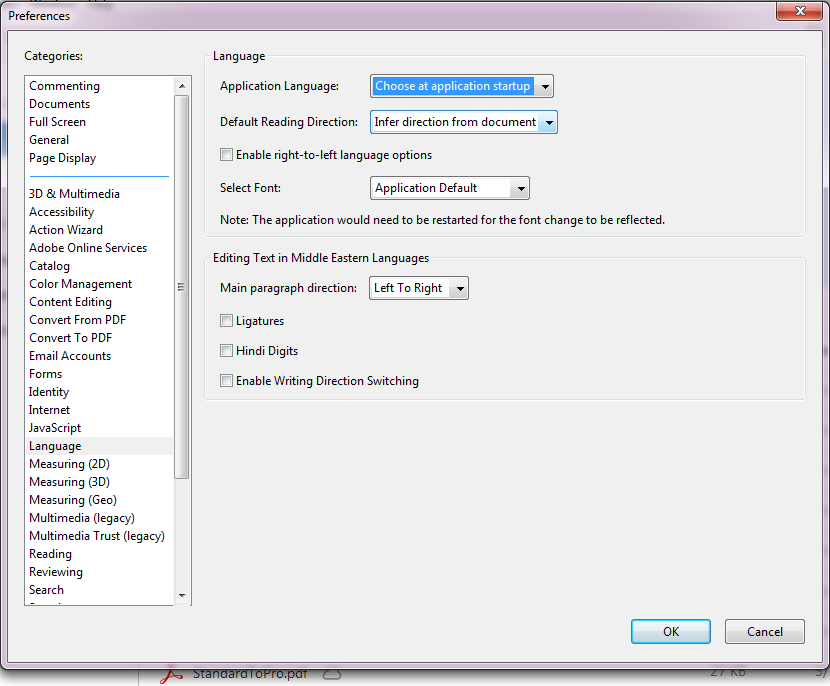Enable the Ligatures option

(x=226, y=322)
